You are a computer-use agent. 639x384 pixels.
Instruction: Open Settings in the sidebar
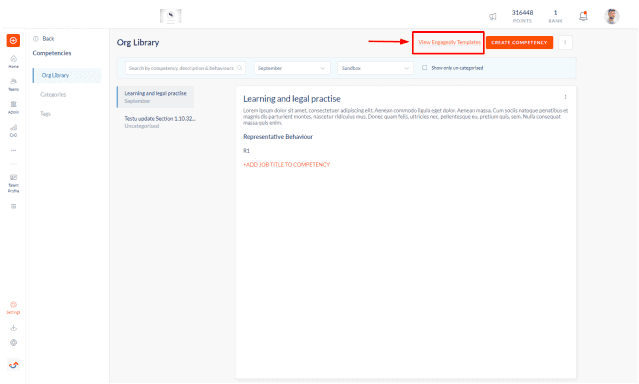13,307
